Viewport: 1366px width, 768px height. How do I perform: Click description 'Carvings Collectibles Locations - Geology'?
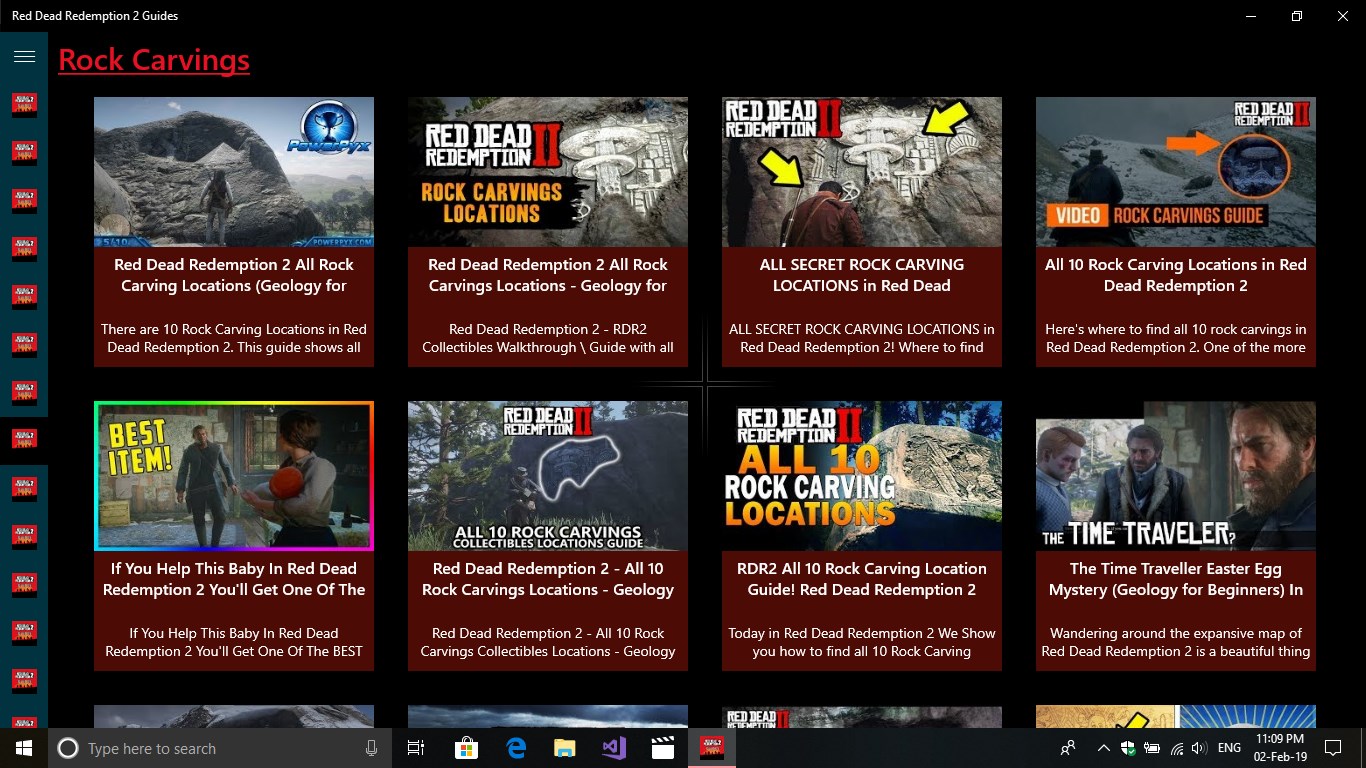tap(548, 651)
